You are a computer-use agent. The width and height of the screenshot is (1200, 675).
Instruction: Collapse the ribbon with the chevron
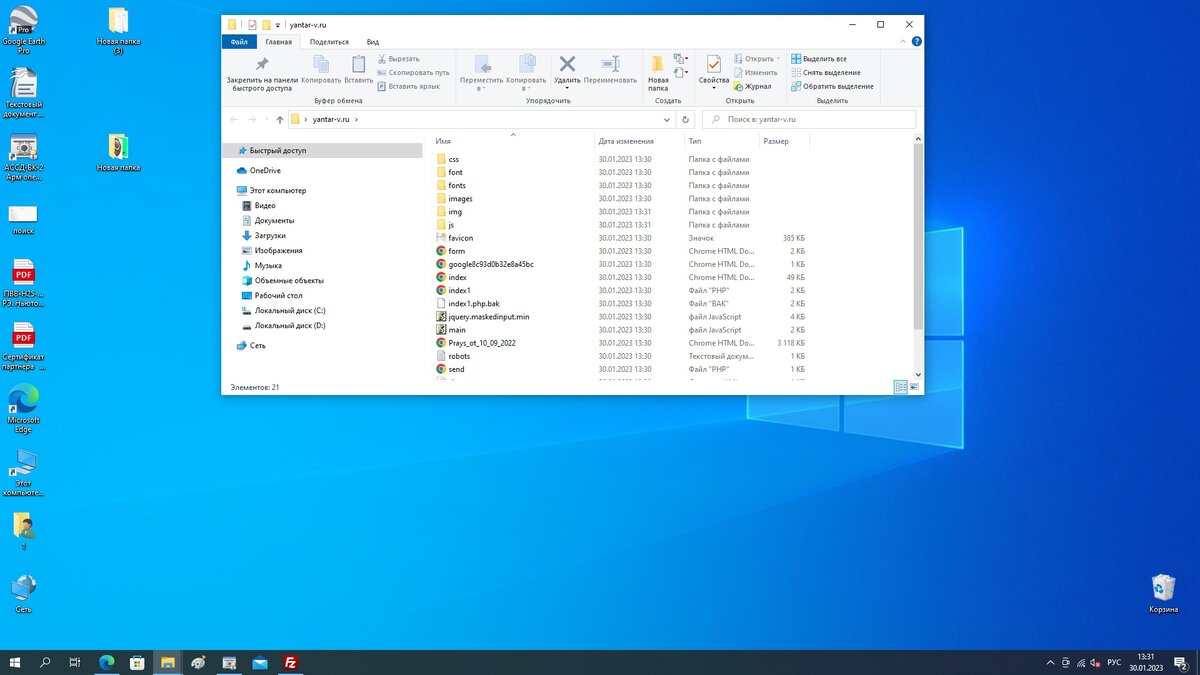pyautogui.click(x=905, y=42)
